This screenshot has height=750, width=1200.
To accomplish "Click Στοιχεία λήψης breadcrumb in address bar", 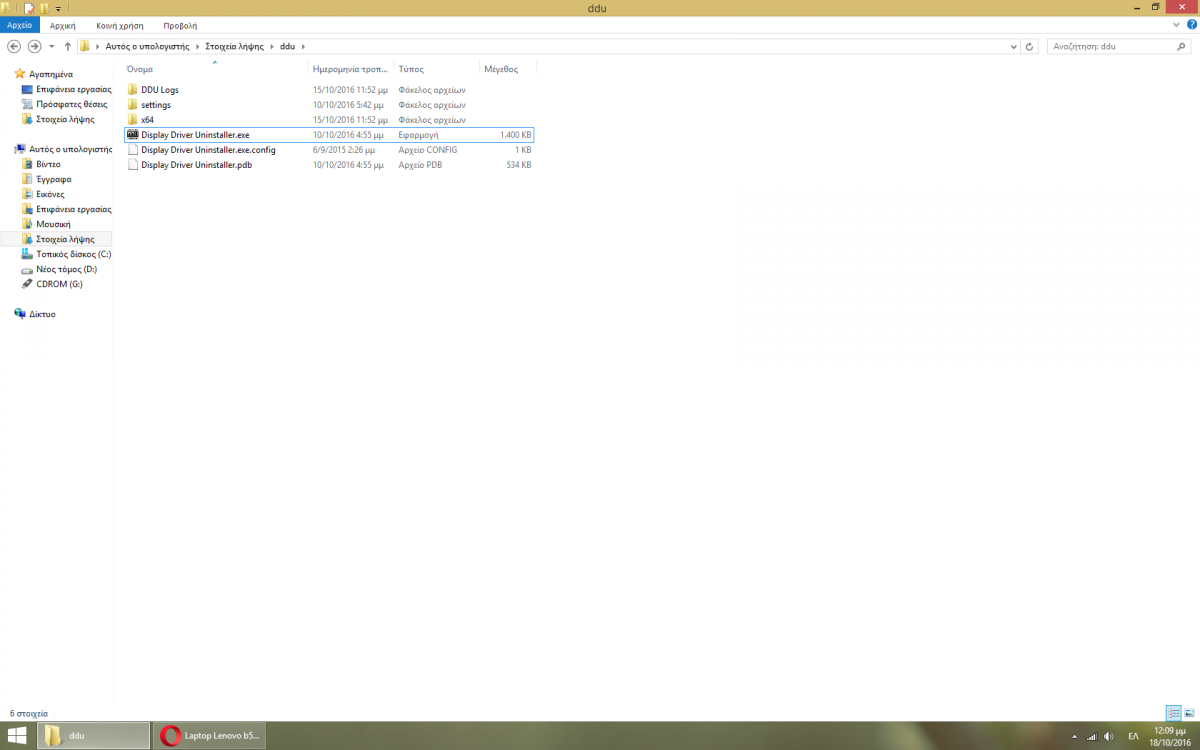I will [x=234, y=46].
